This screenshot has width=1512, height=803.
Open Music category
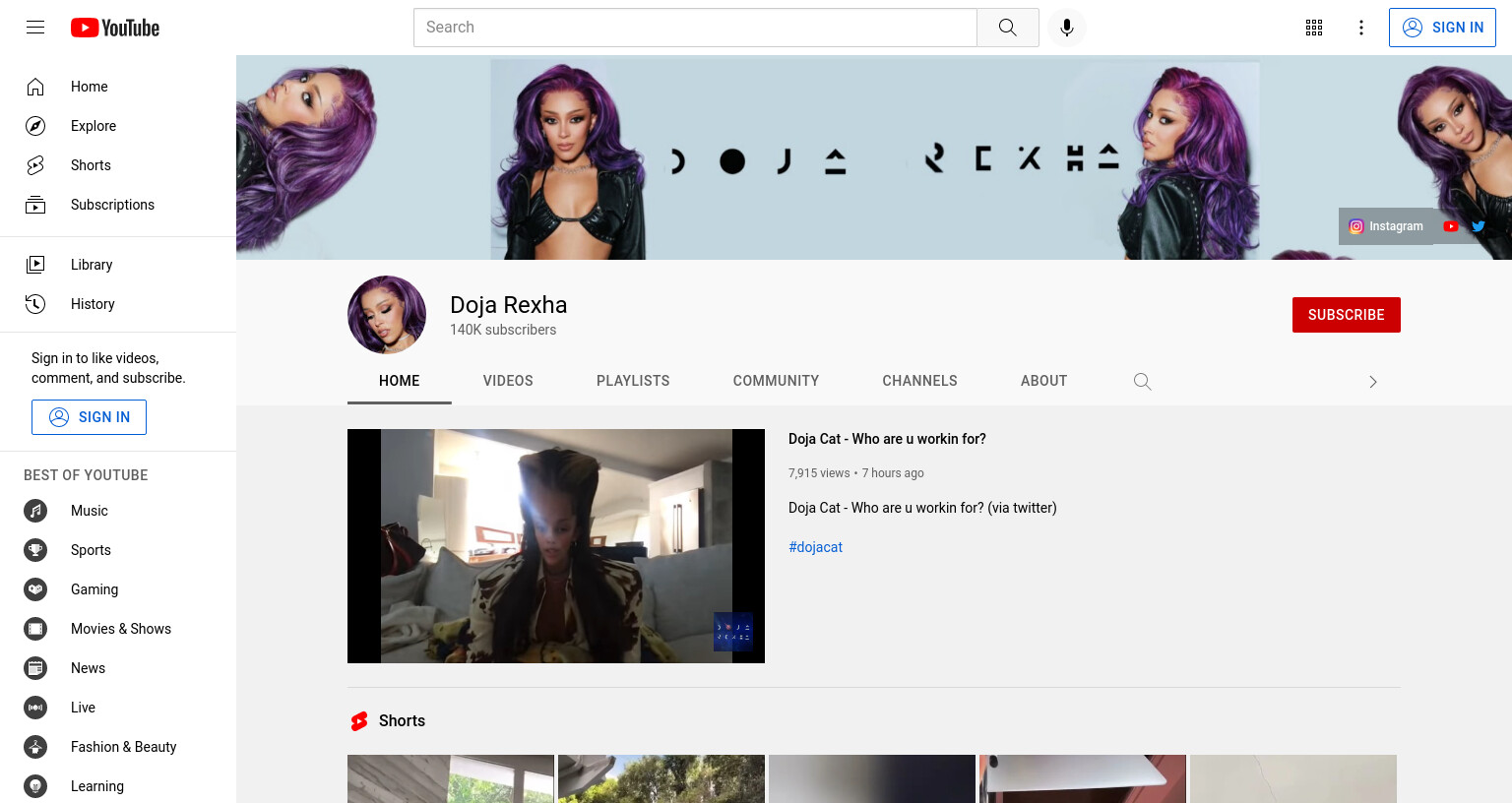(x=118, y=511)
